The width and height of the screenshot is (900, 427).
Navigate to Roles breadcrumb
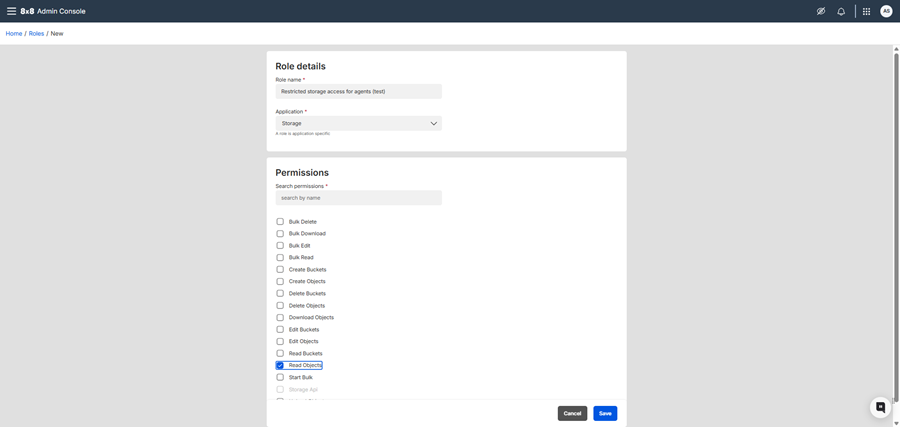[36, 34]
